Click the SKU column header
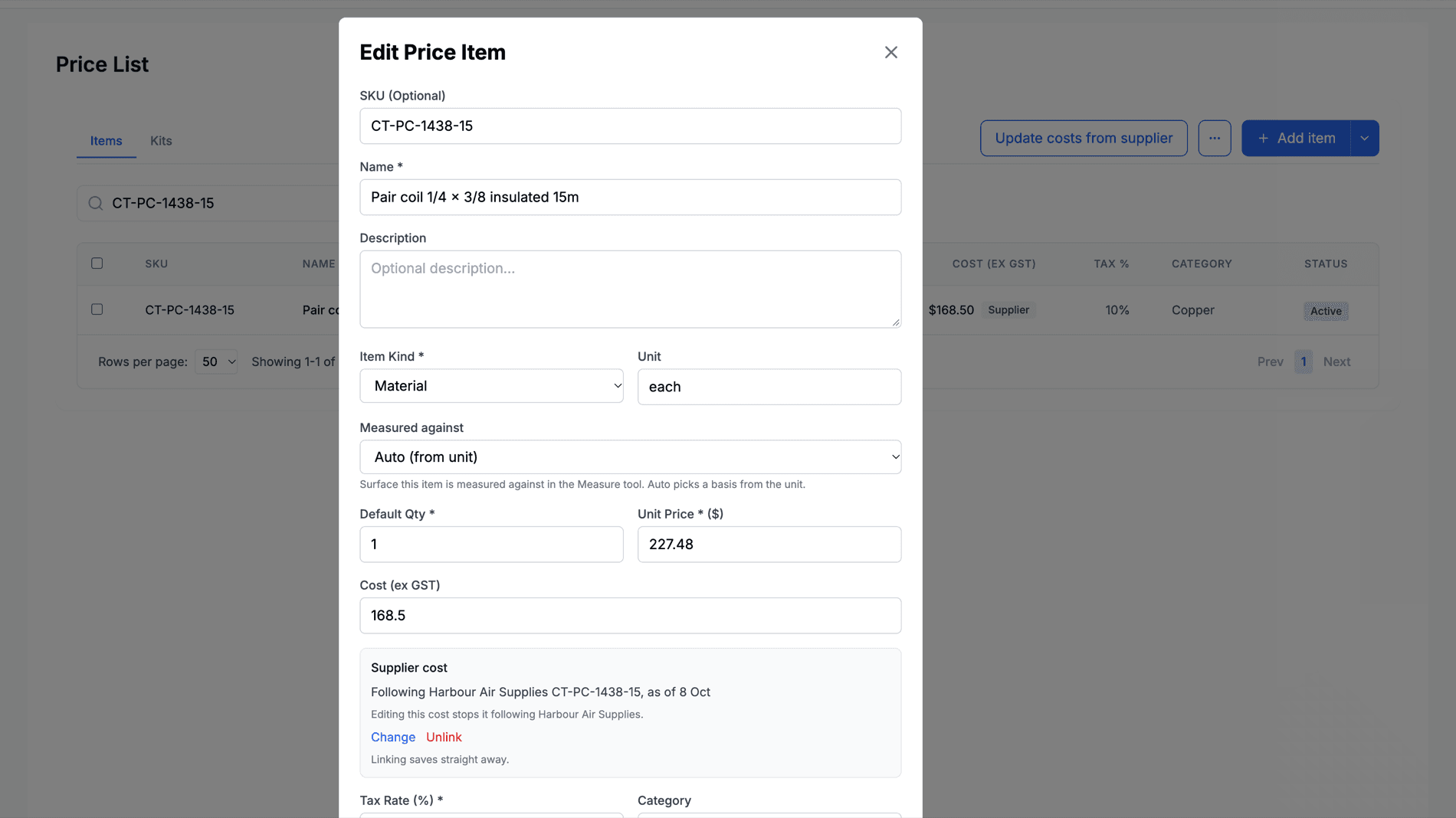 [x=156, y=263]
